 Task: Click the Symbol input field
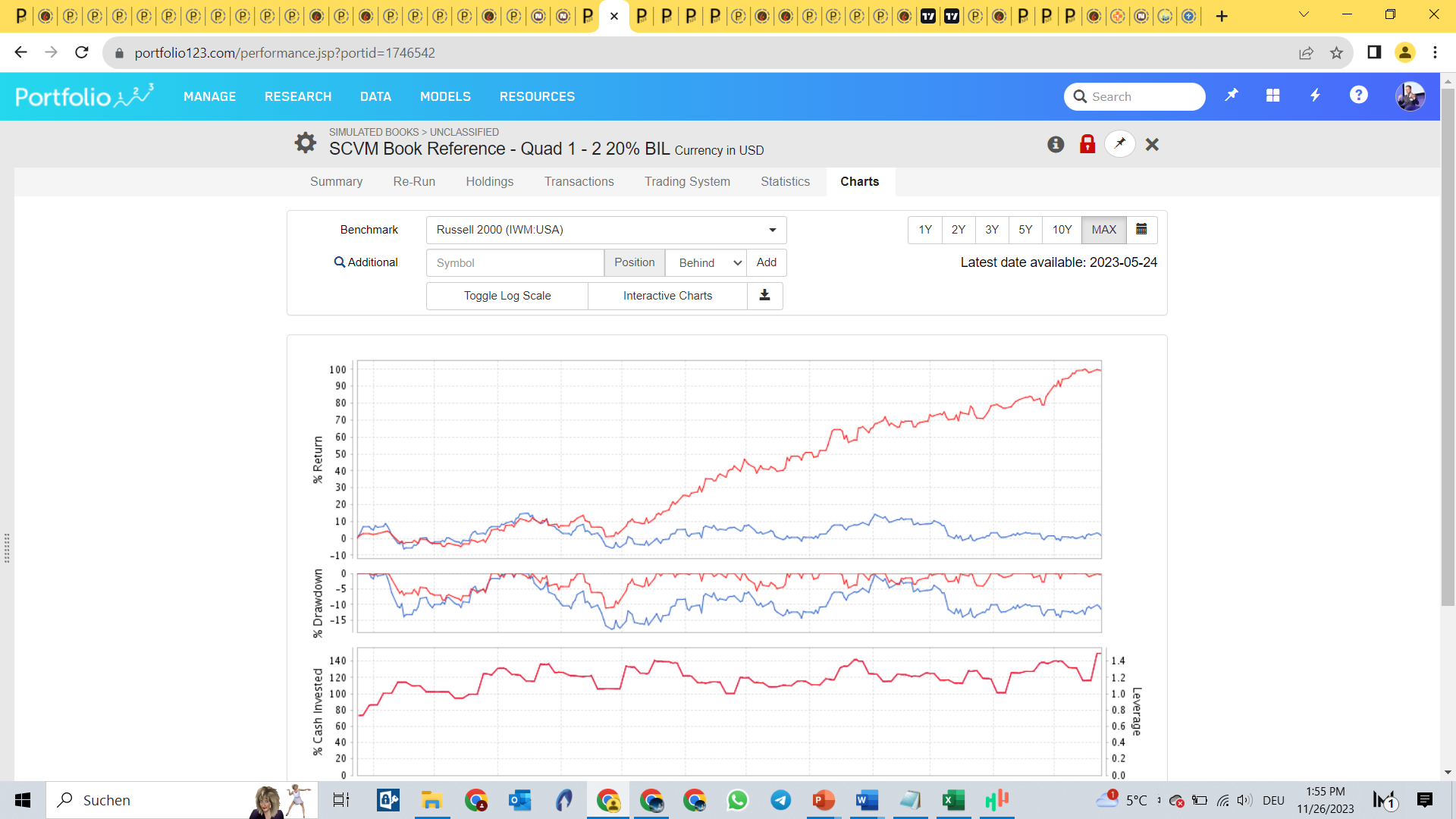point(515,262)
